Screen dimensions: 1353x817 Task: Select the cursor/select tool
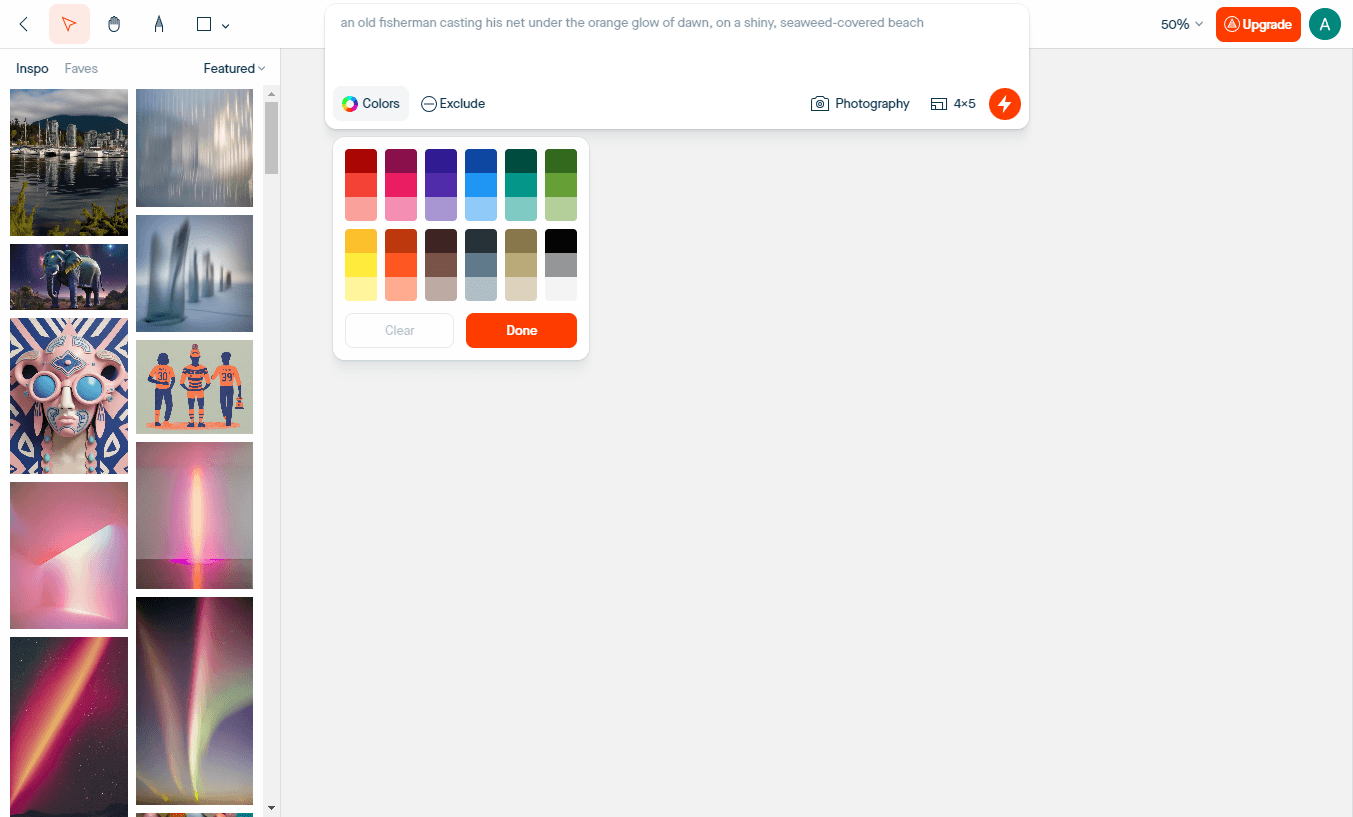pos(69,23)
